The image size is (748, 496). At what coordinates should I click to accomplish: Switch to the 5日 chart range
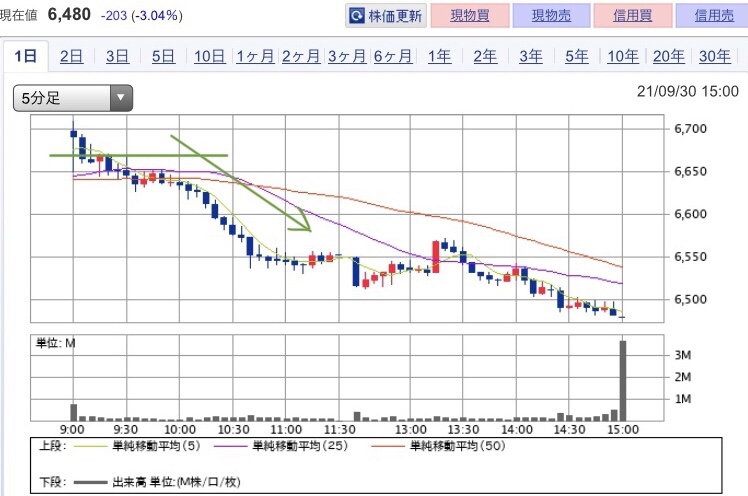click(163, 56)
